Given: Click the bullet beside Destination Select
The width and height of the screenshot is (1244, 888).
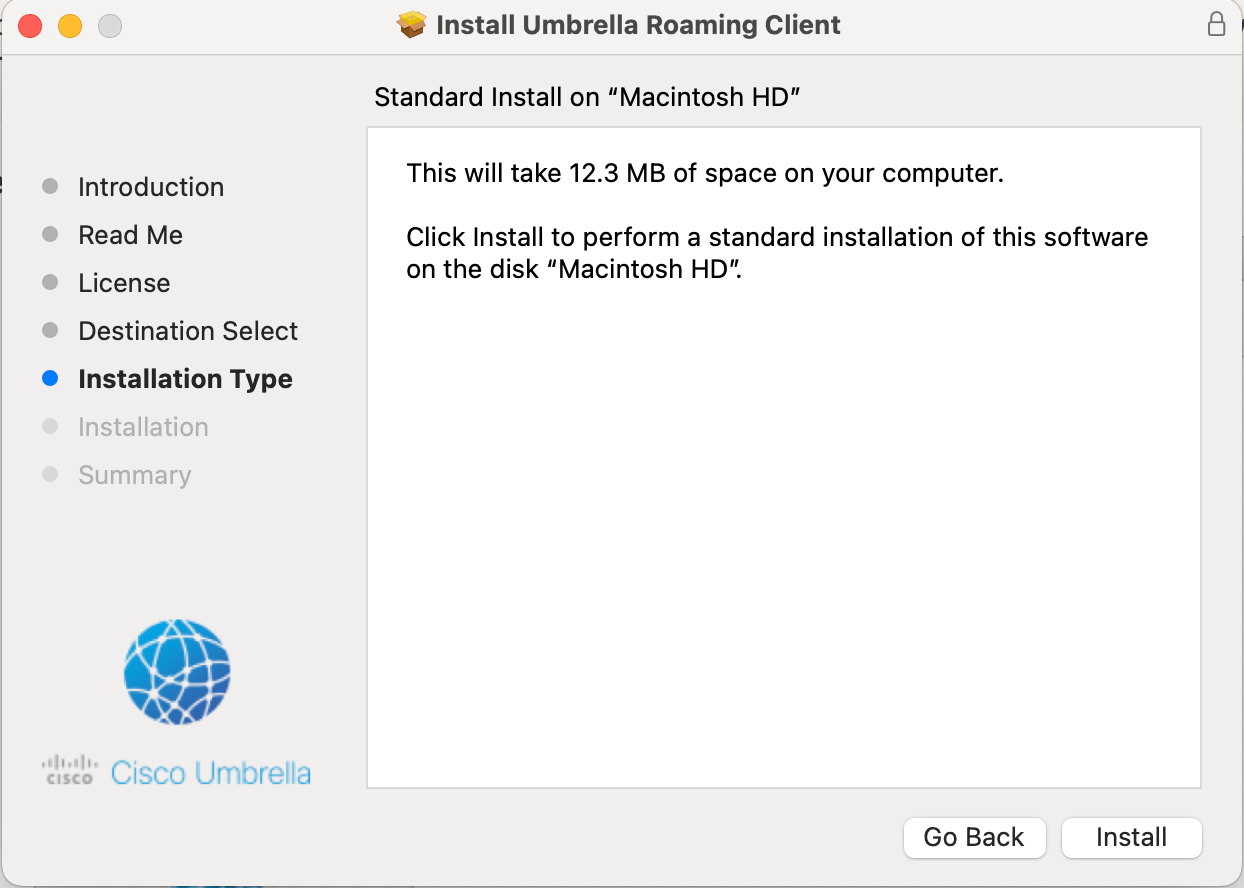Looking at the screenshot, I should [50, 331].
